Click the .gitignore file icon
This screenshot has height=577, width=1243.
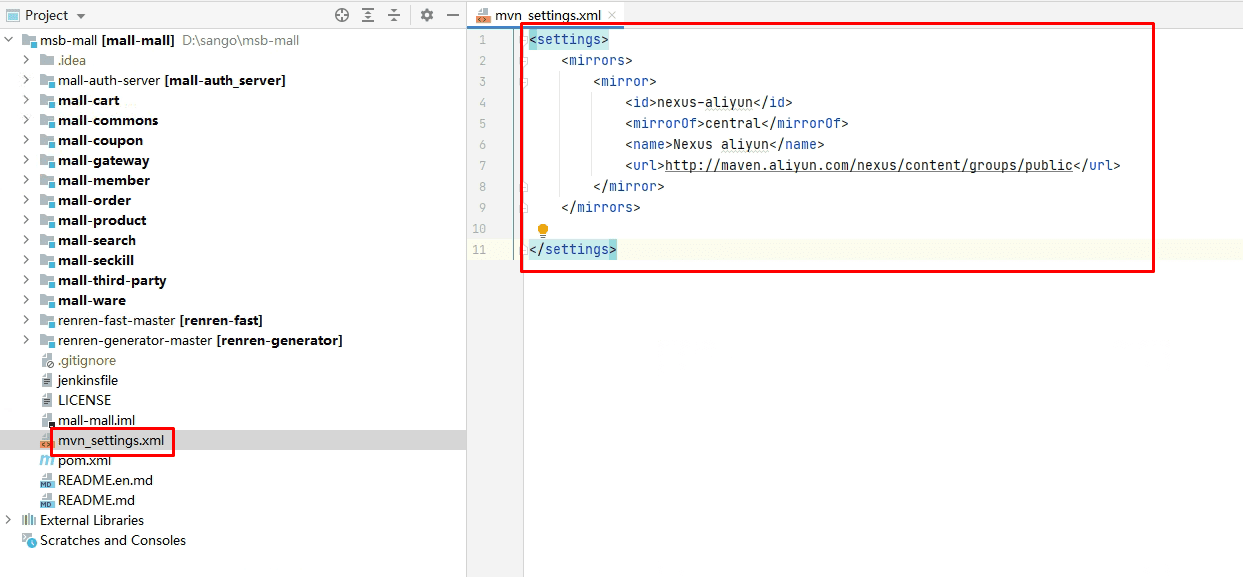[47, 360]
